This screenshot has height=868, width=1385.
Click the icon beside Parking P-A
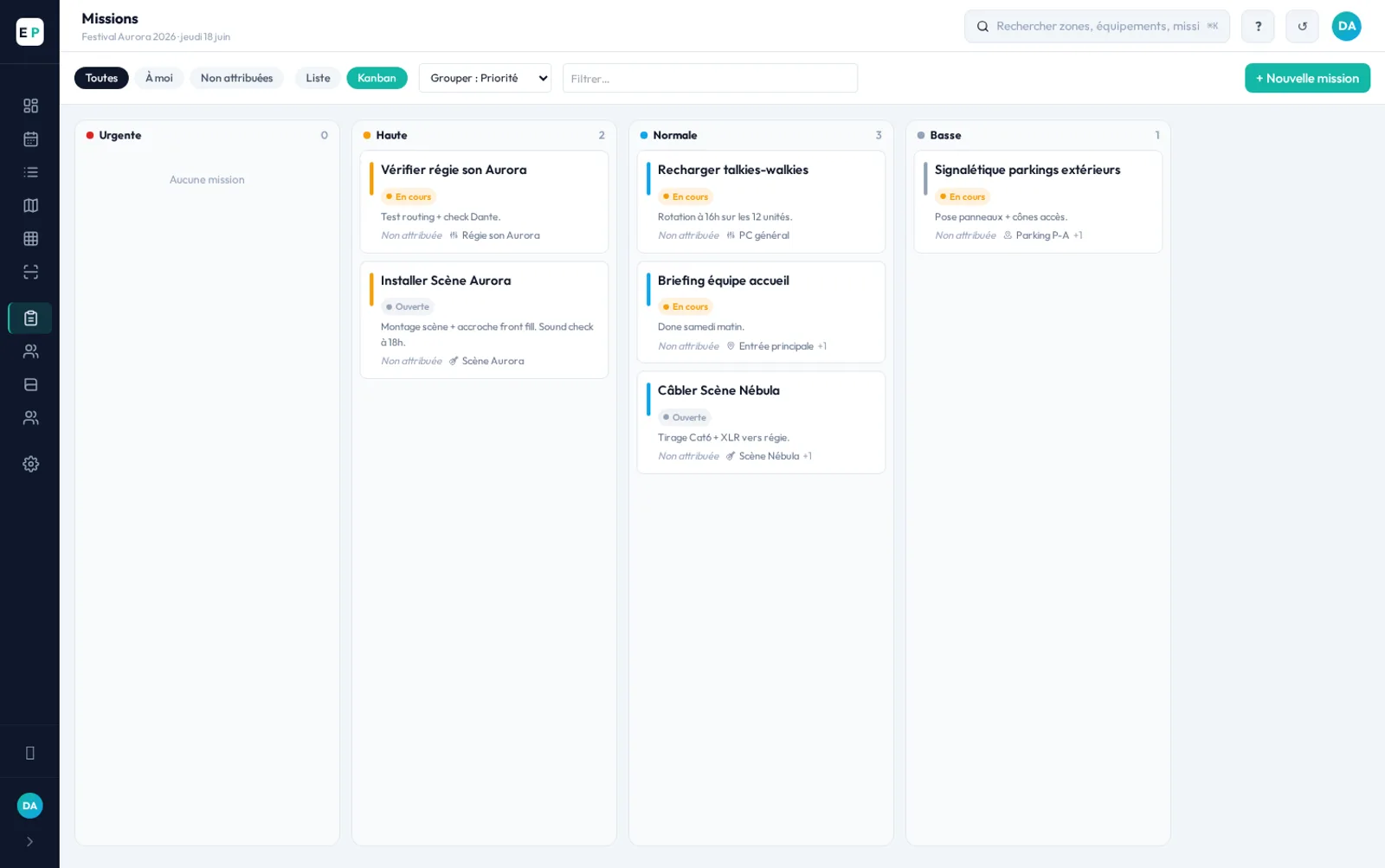pos(1008,235)
